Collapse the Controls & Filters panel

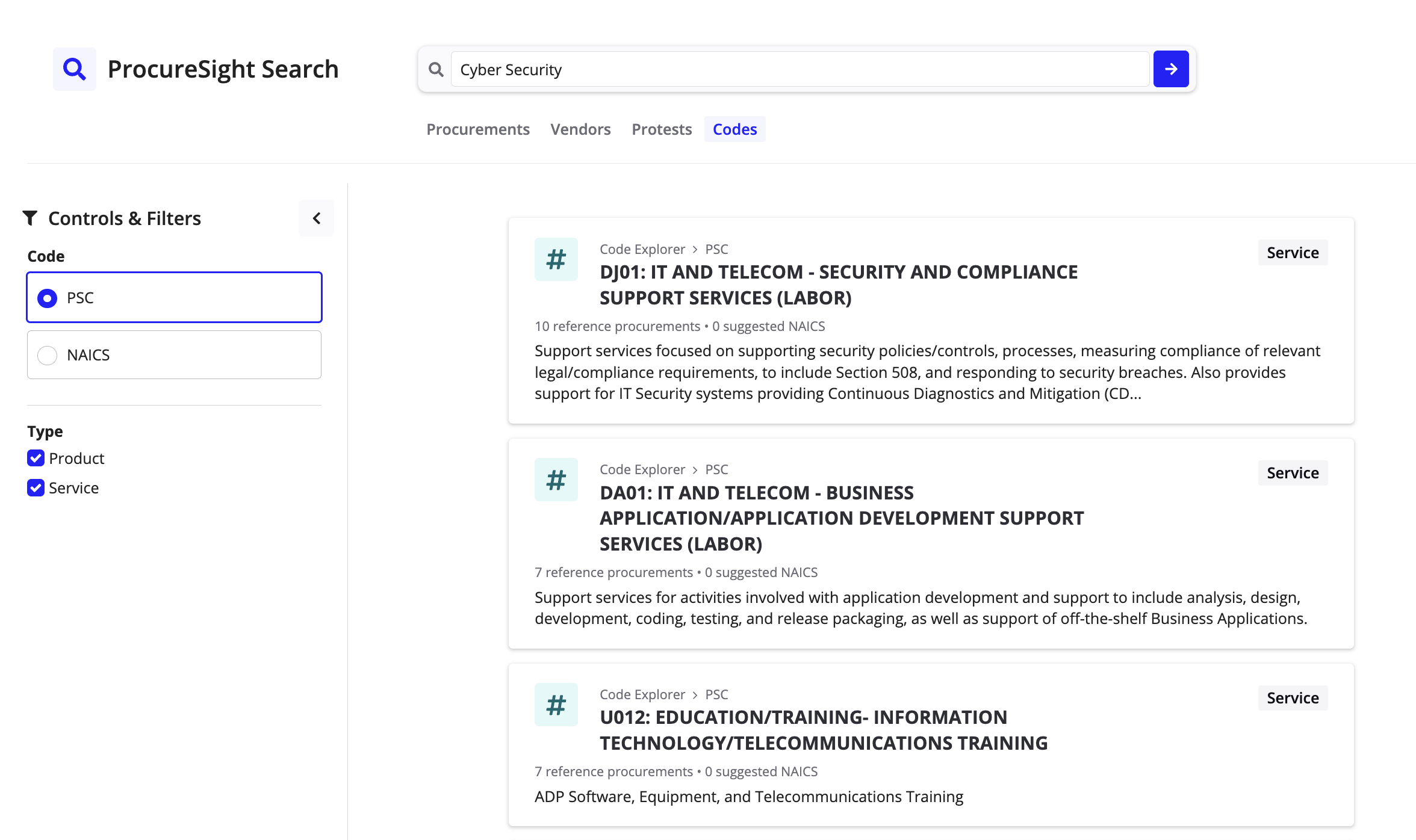(x=316, y=218)
